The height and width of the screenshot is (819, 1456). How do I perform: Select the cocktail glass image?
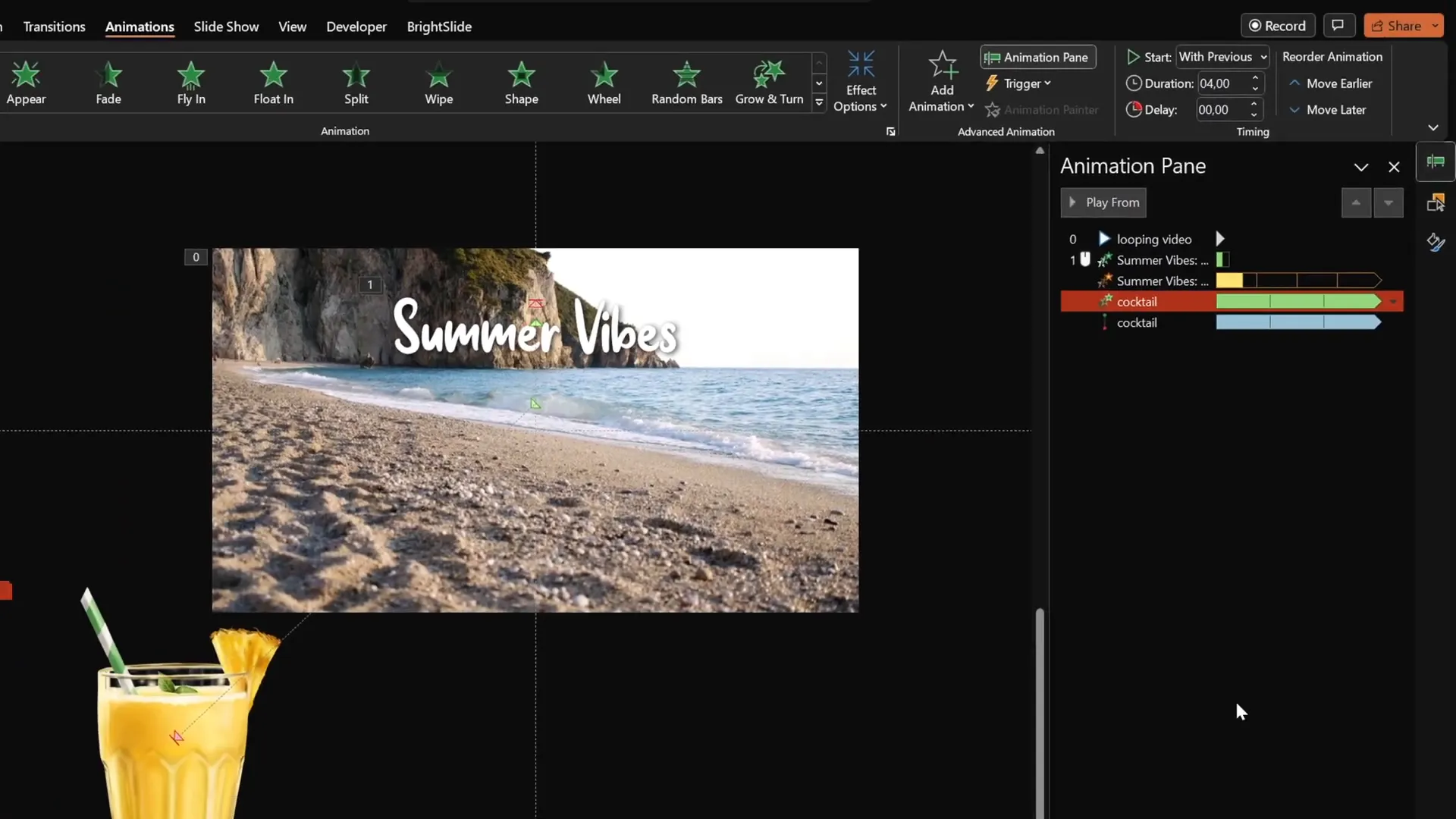pos(180,705)
